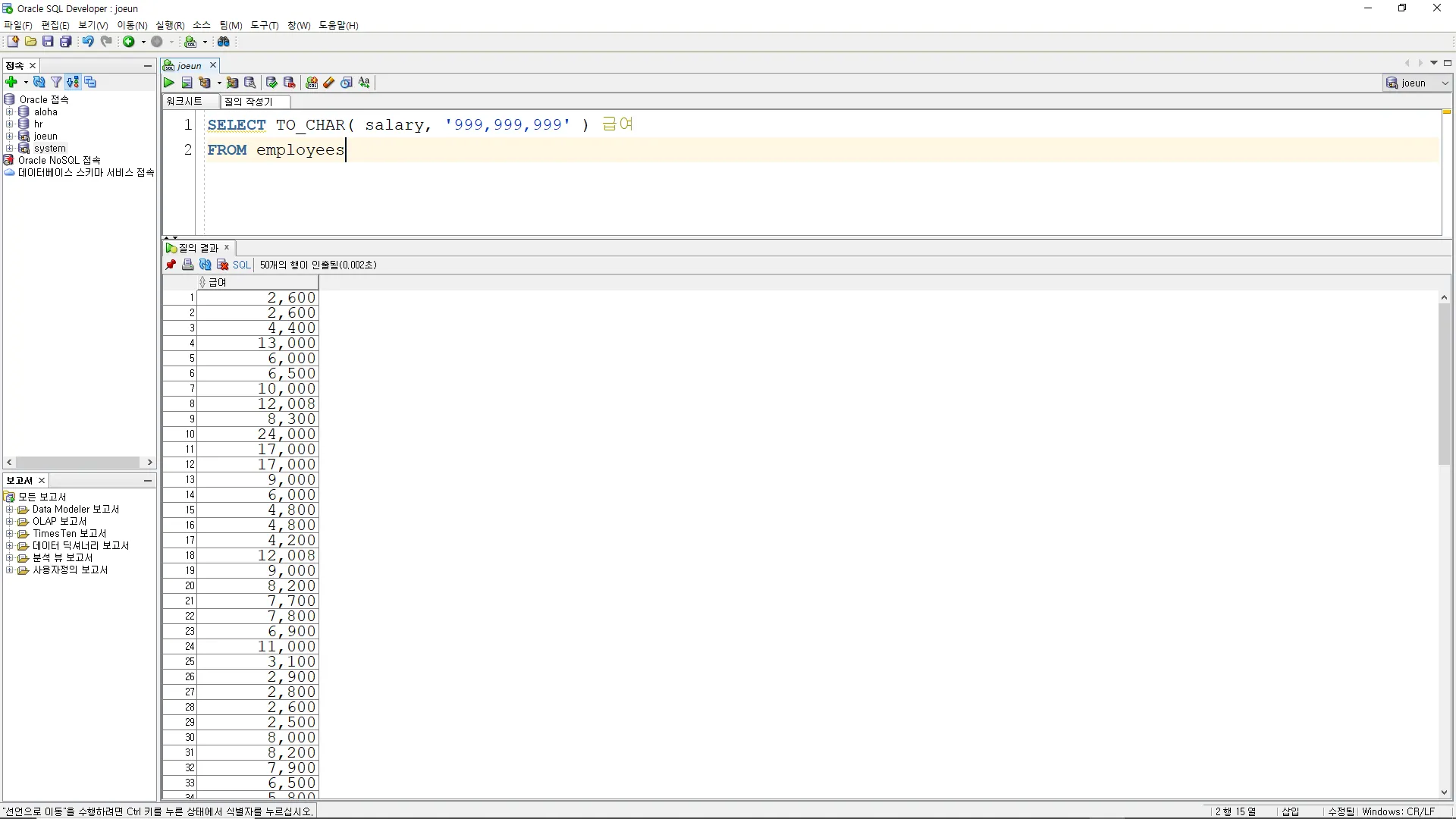Open the 도구(T) menu
This screenshot has height=819, width=1456.
coord(264,25)
